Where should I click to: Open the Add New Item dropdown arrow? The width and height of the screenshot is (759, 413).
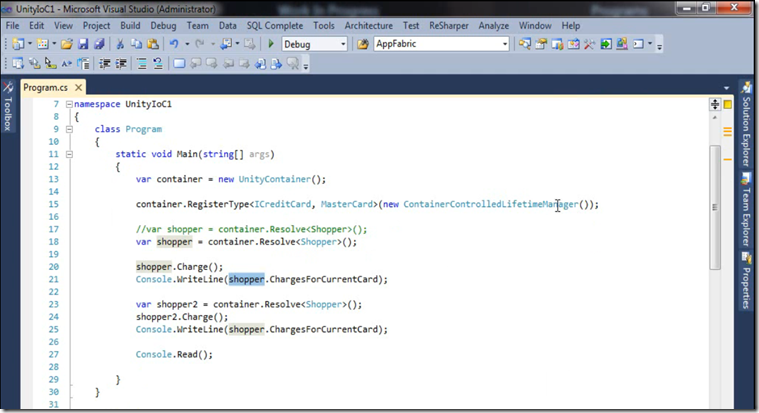tap(54, 44)
